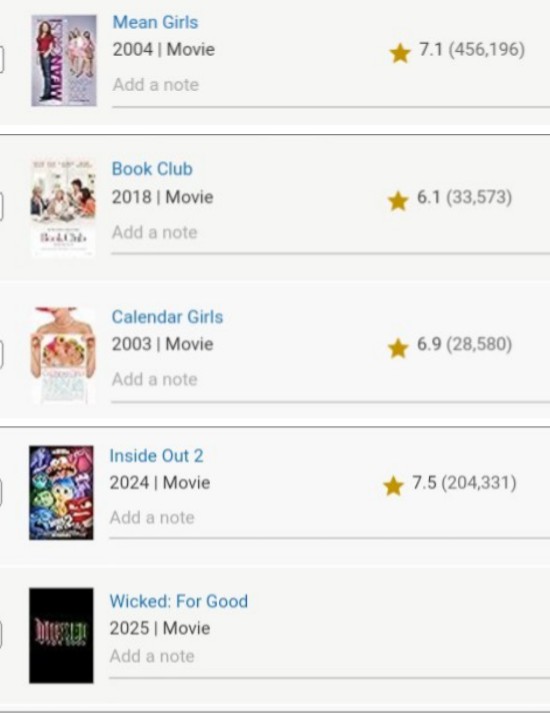550x713 pixels.
Task: Click the star icon next to Book Club rating
Action: coord(398,201)
